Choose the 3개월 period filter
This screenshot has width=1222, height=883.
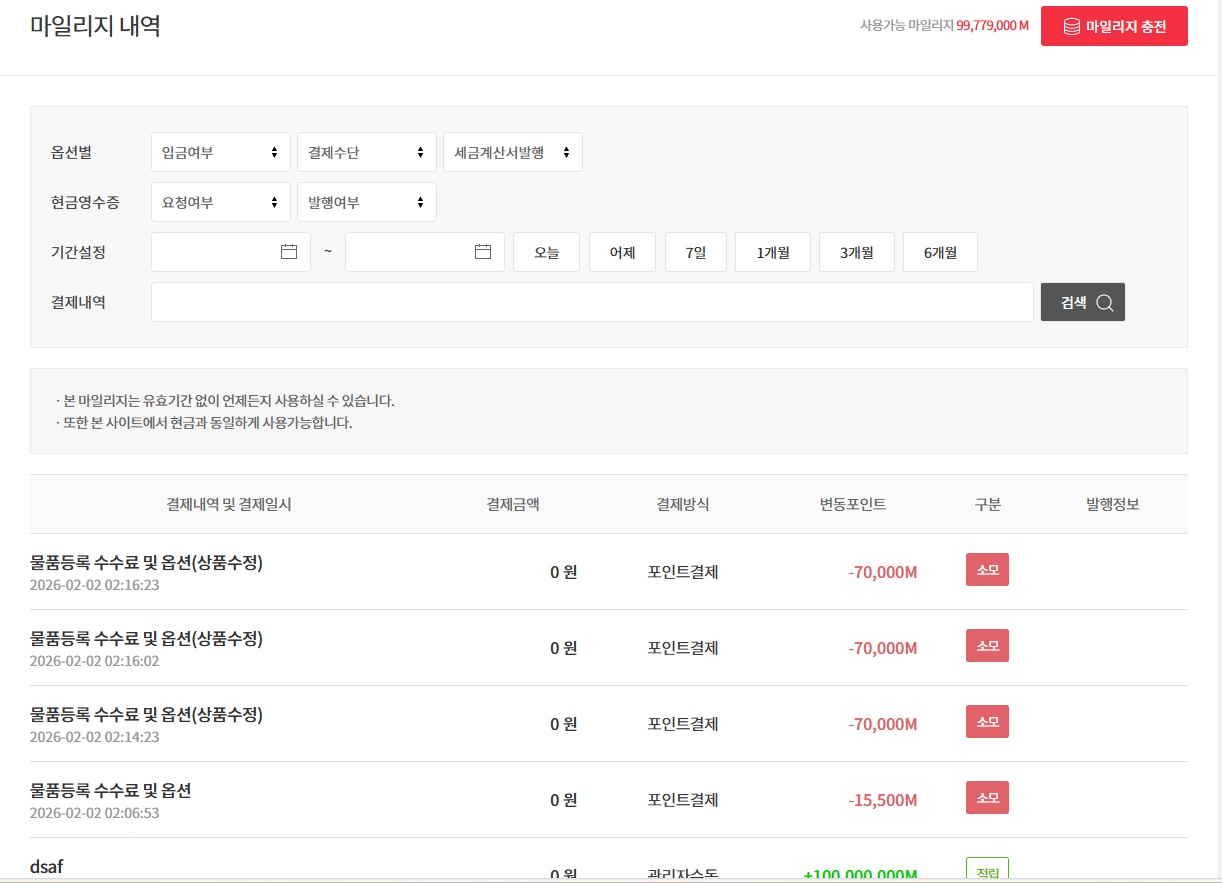tap(856, 252)
